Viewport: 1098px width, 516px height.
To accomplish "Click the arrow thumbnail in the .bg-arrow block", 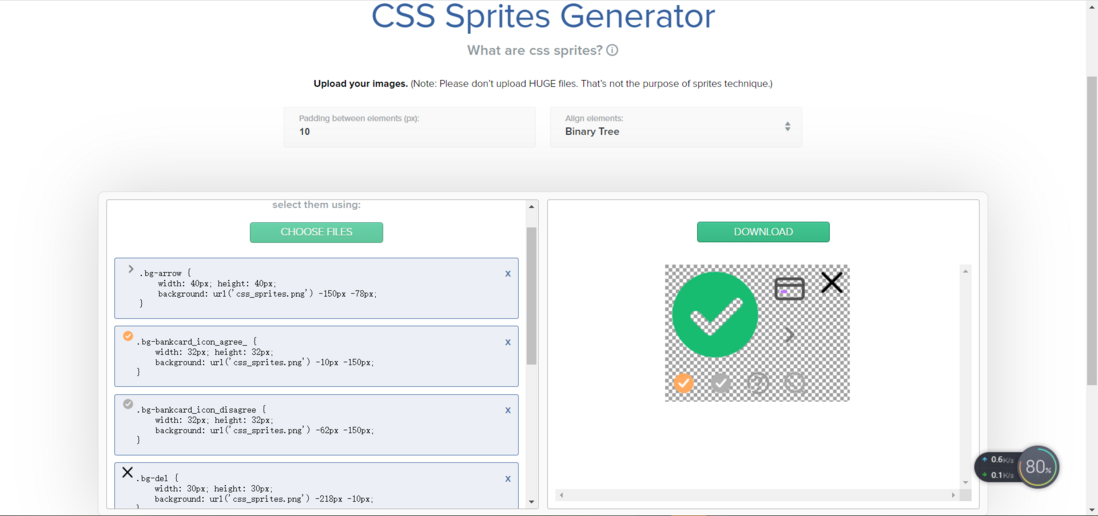I will pyautogui.click(x=130, y=269).
